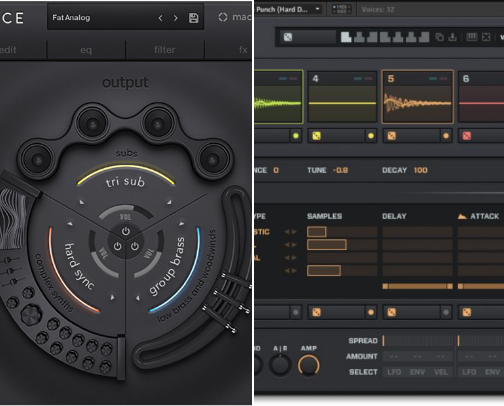Click the leftmost sub speaker cone
This screenshot has width=504, height=406.
click(39, 160)
